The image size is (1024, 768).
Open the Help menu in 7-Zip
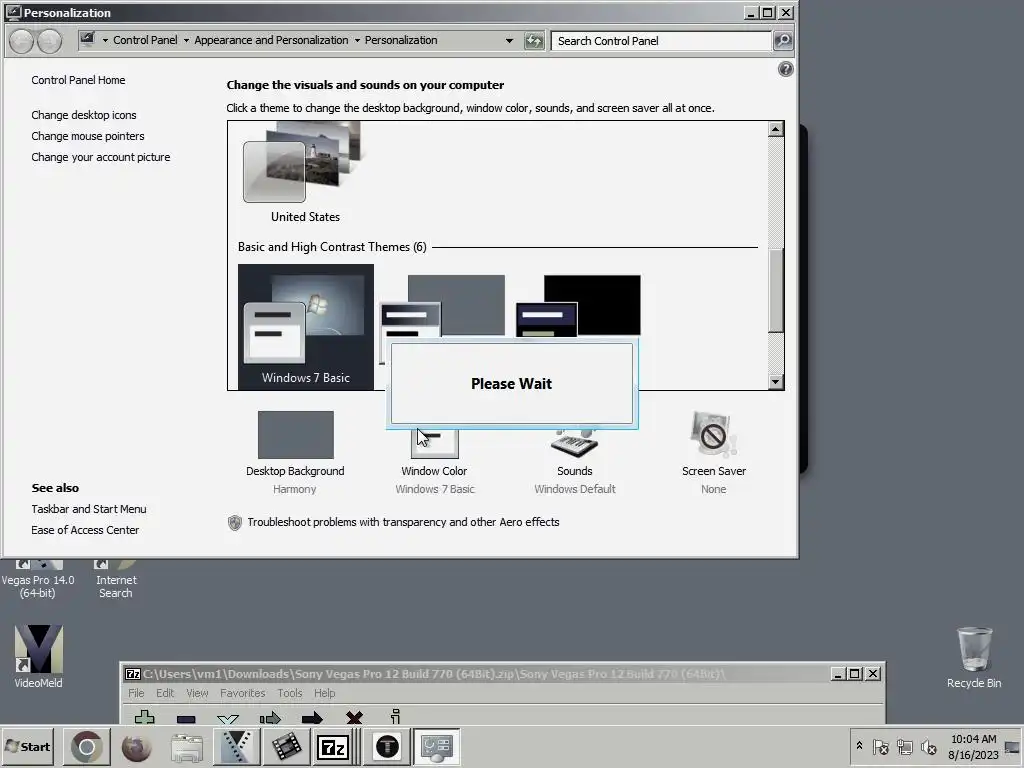pos(324,693)
